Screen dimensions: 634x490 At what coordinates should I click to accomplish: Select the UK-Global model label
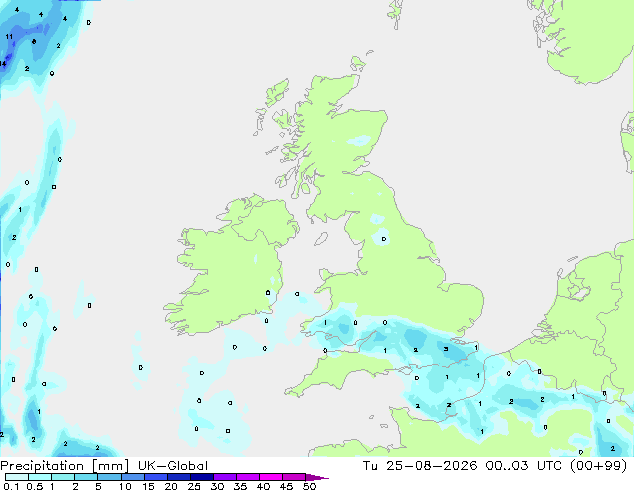(173, 466)
